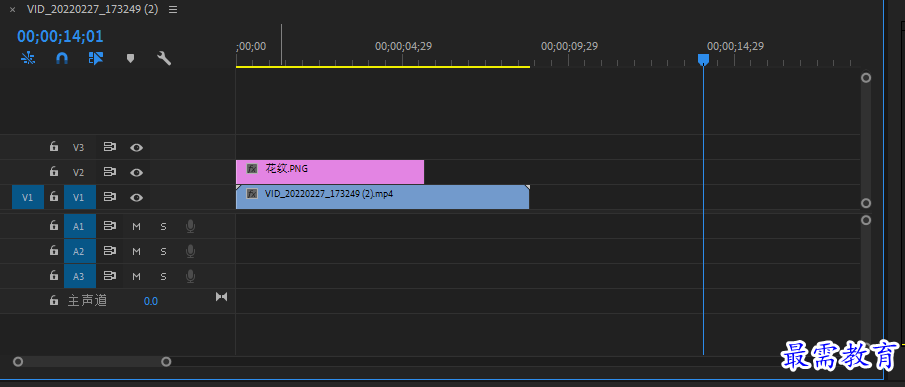905x387 pixels.
Task: Solo track A3
Action: point(163,276)
